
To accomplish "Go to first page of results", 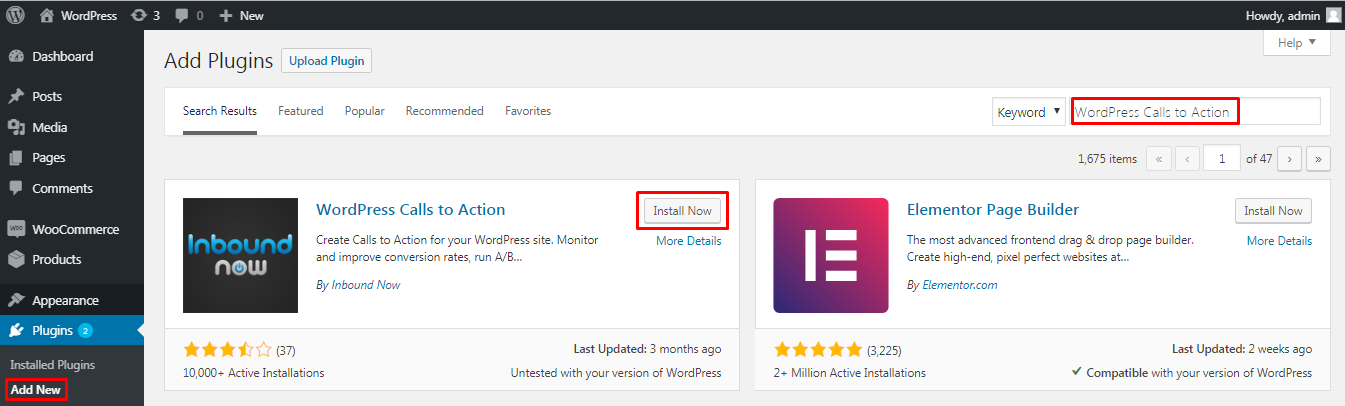I will 1159,158.
